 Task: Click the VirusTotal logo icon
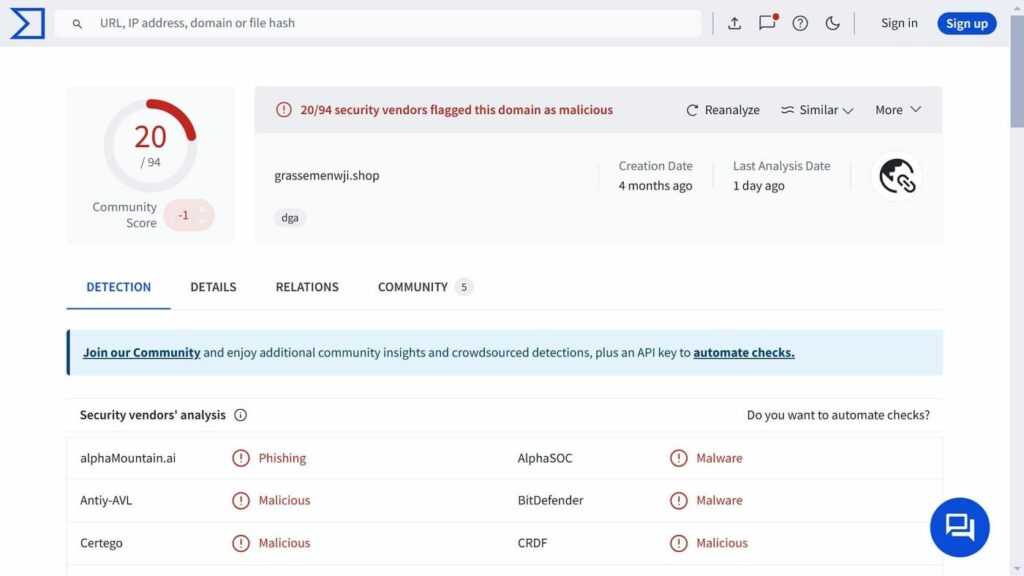tap(27, 23)
